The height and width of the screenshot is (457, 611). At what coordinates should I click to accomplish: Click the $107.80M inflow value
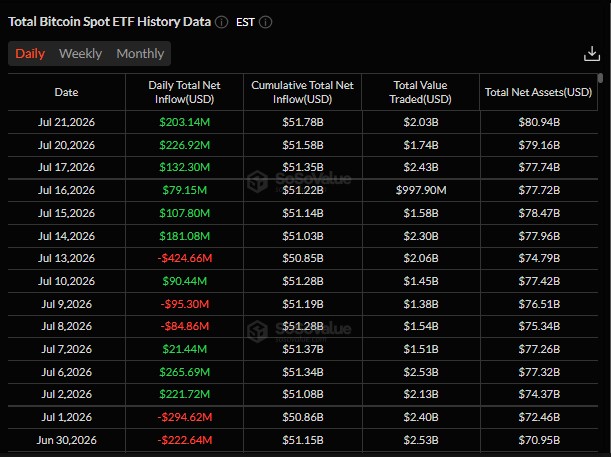click(184, 213)
